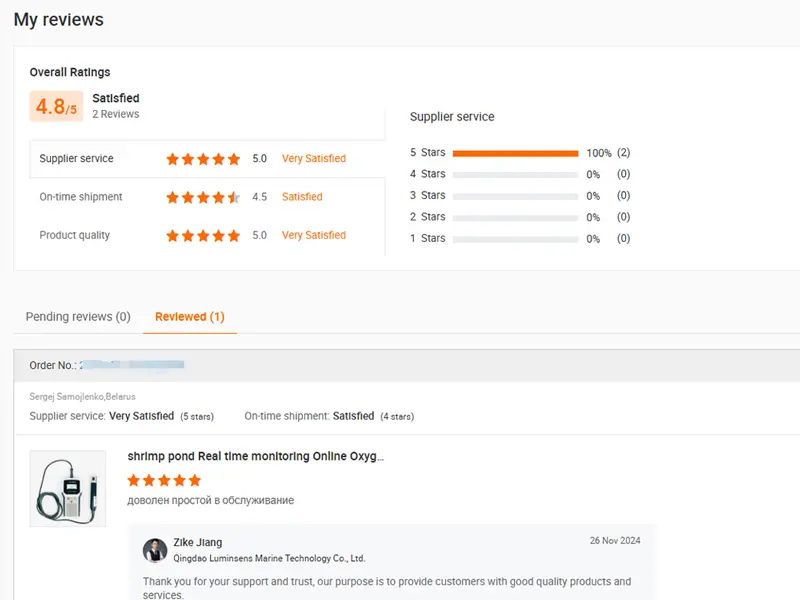Open the Reviewed (1) tab
The image size is (800, 600).
pos(189,316)
